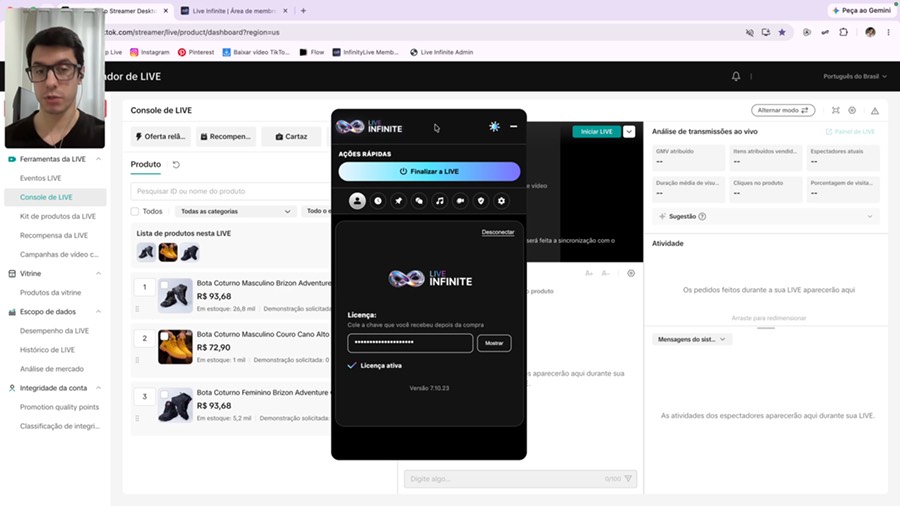Open the Chrome three-dot menu

click(889, 32)
